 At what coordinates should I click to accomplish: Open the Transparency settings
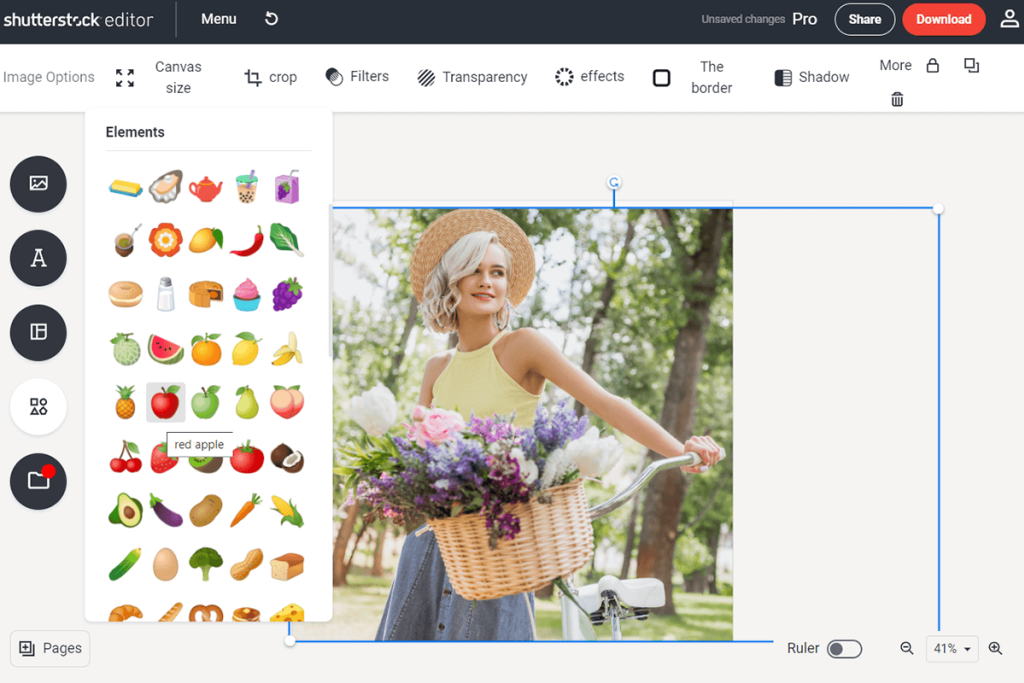472,77
